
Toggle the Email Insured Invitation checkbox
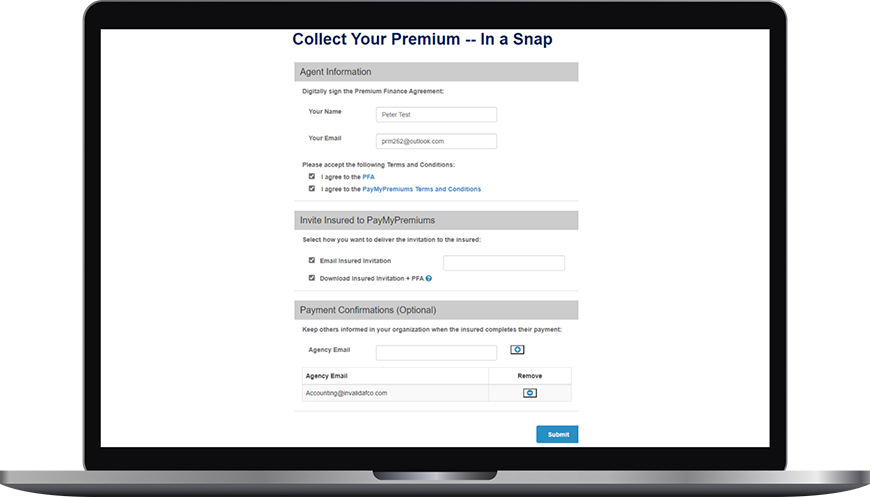[312, 260]
